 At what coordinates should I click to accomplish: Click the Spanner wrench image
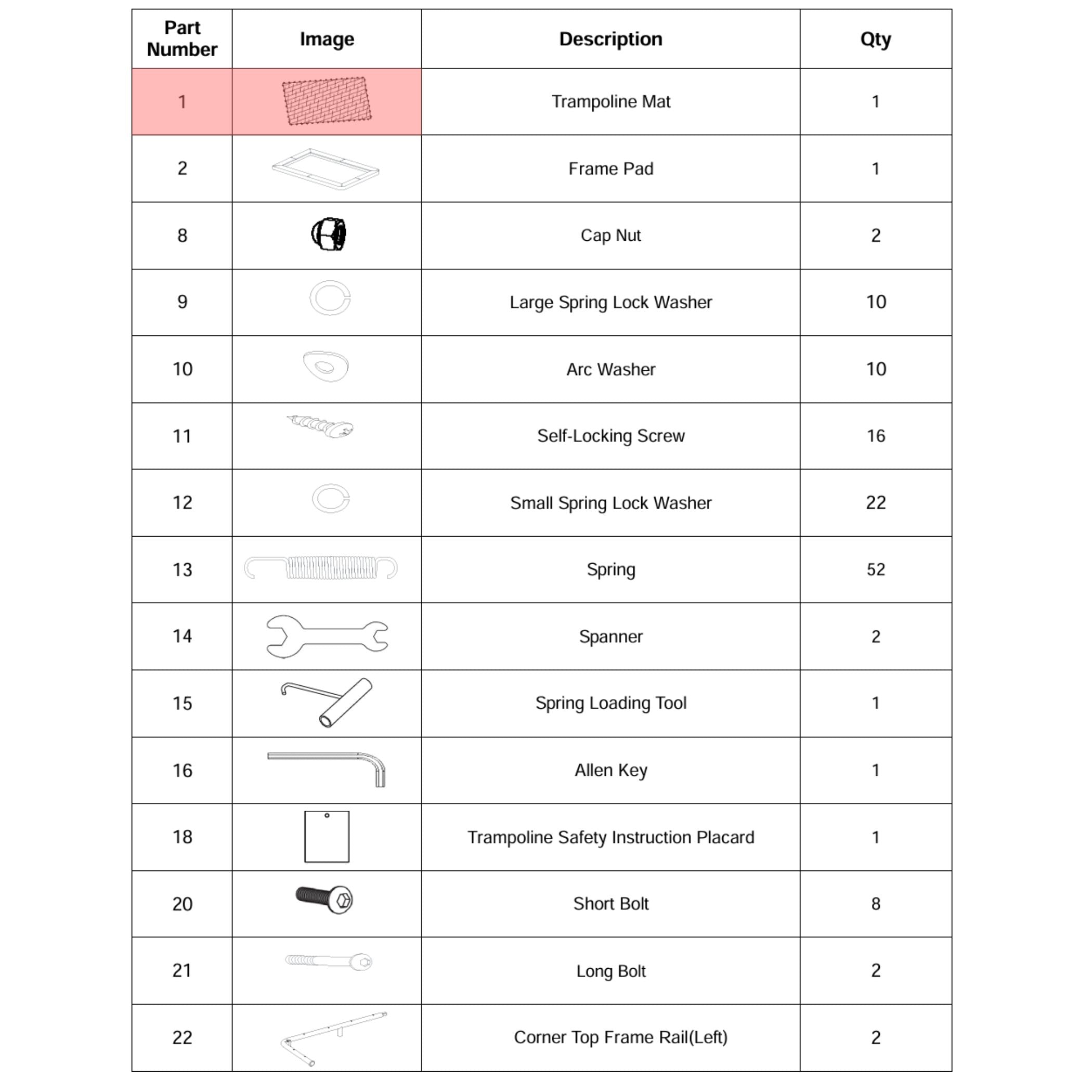[x=327, y=636]
